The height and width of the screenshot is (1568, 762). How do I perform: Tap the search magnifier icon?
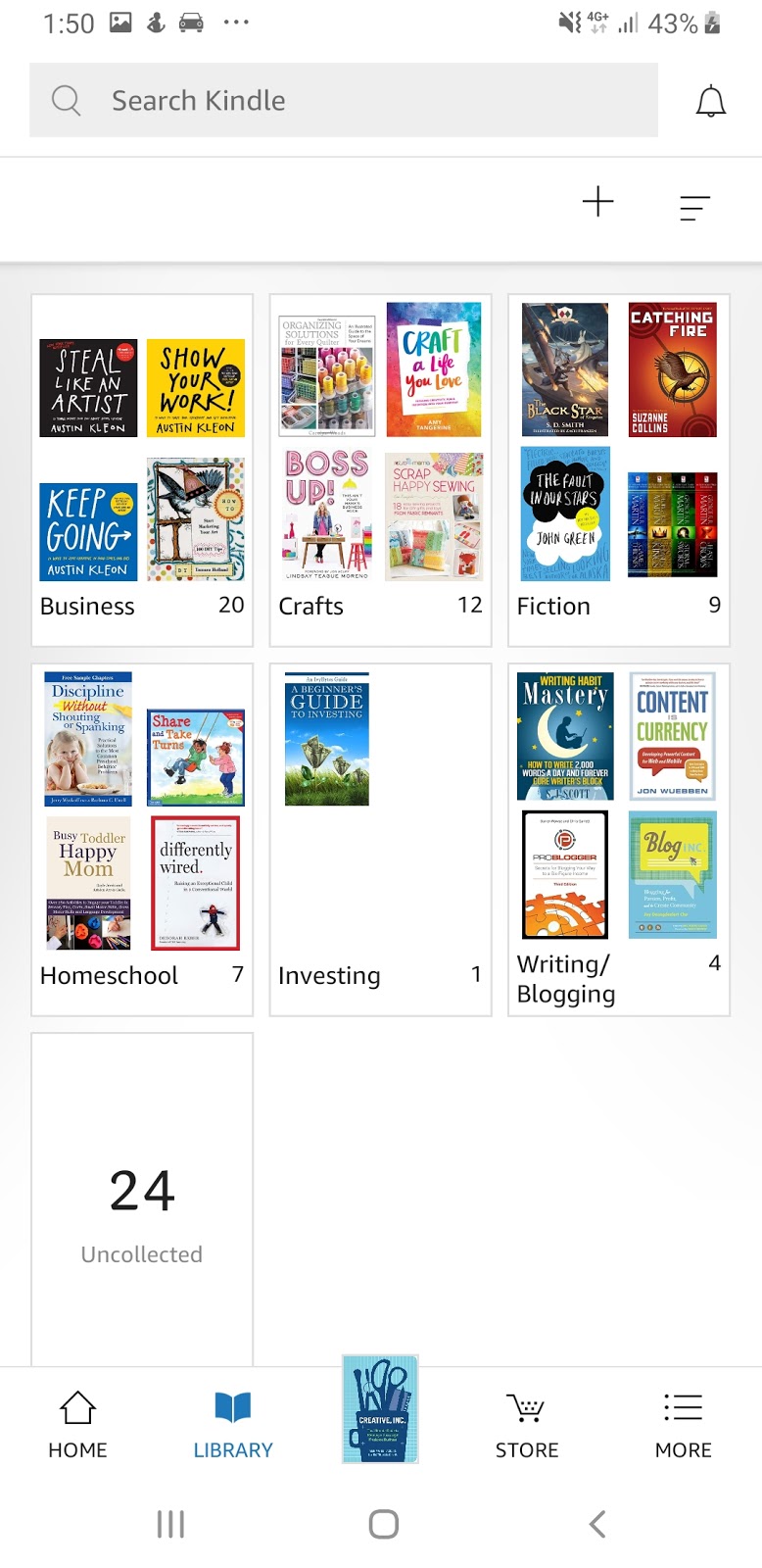tap(66, 100)
